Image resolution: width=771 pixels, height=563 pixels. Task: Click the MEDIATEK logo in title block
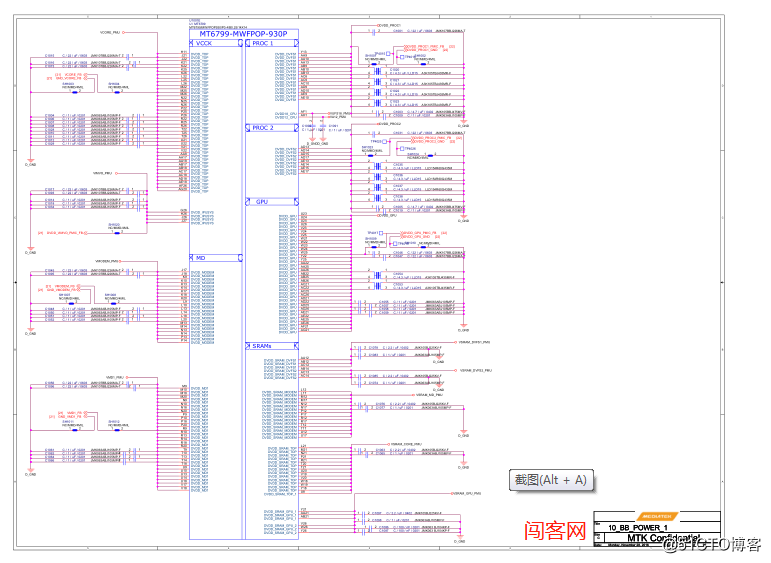pyautogui.click(x=657, y=516)
